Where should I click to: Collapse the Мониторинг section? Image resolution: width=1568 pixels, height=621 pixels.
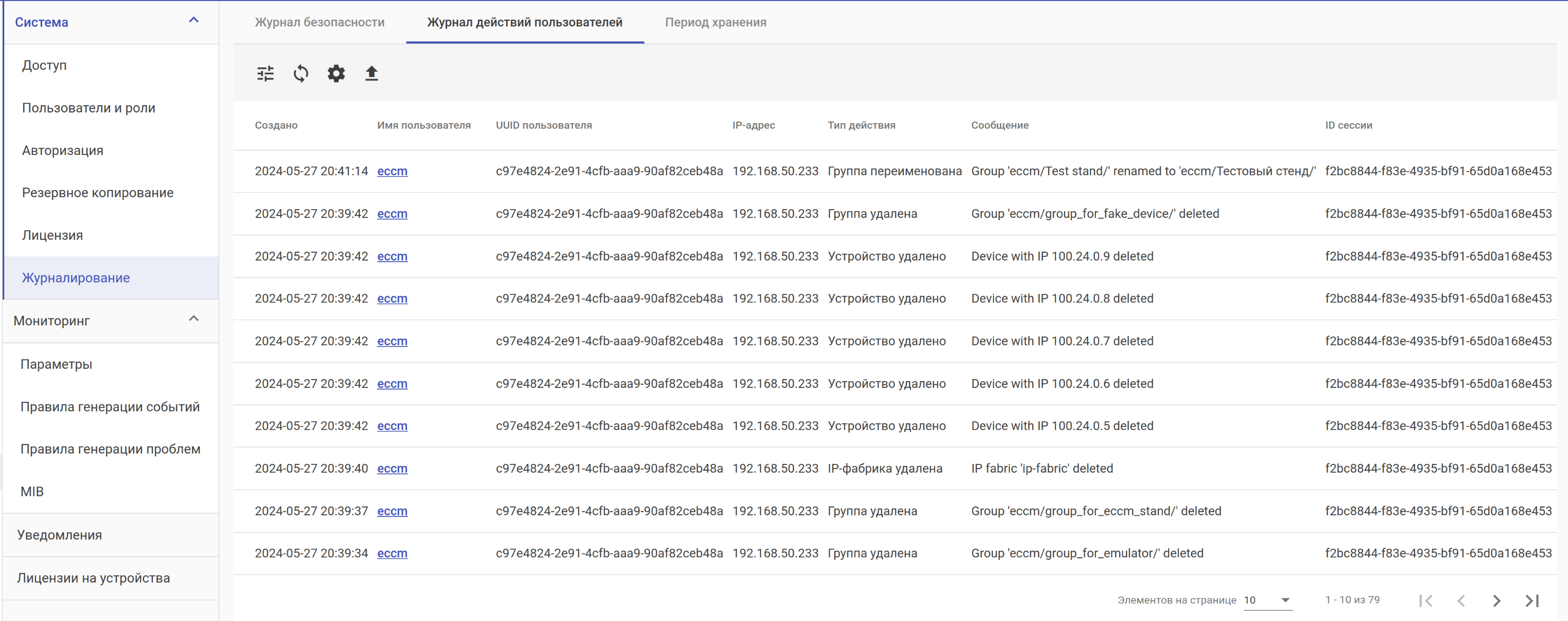tap(194, 318)
